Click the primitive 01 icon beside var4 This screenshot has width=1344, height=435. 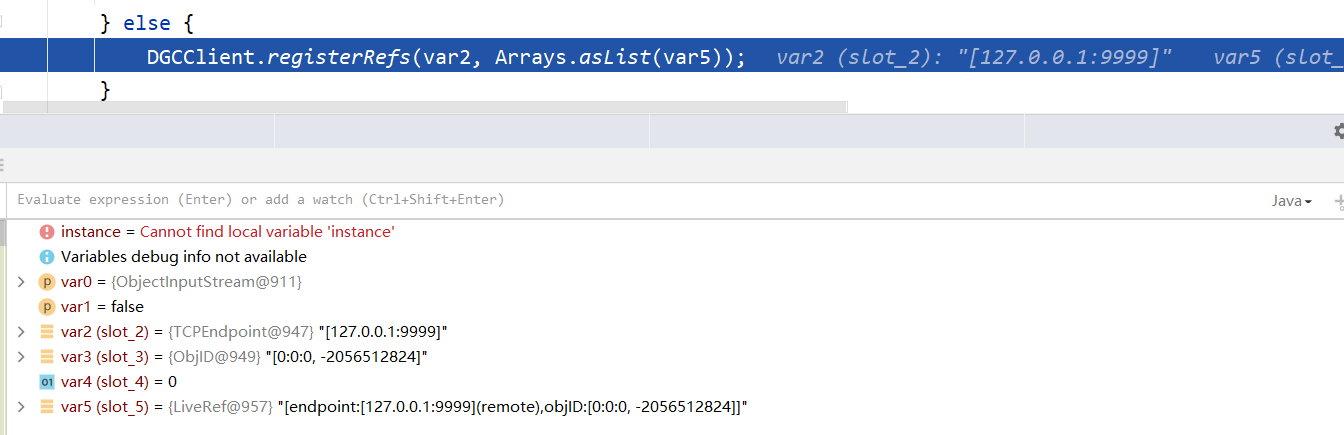(46, 382)
